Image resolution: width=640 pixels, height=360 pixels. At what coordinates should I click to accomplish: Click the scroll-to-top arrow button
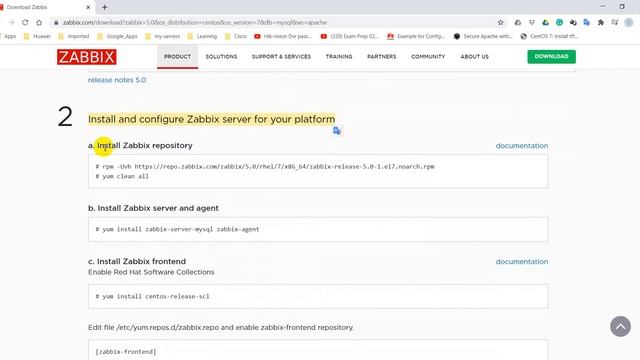click(x=620, y=327)
